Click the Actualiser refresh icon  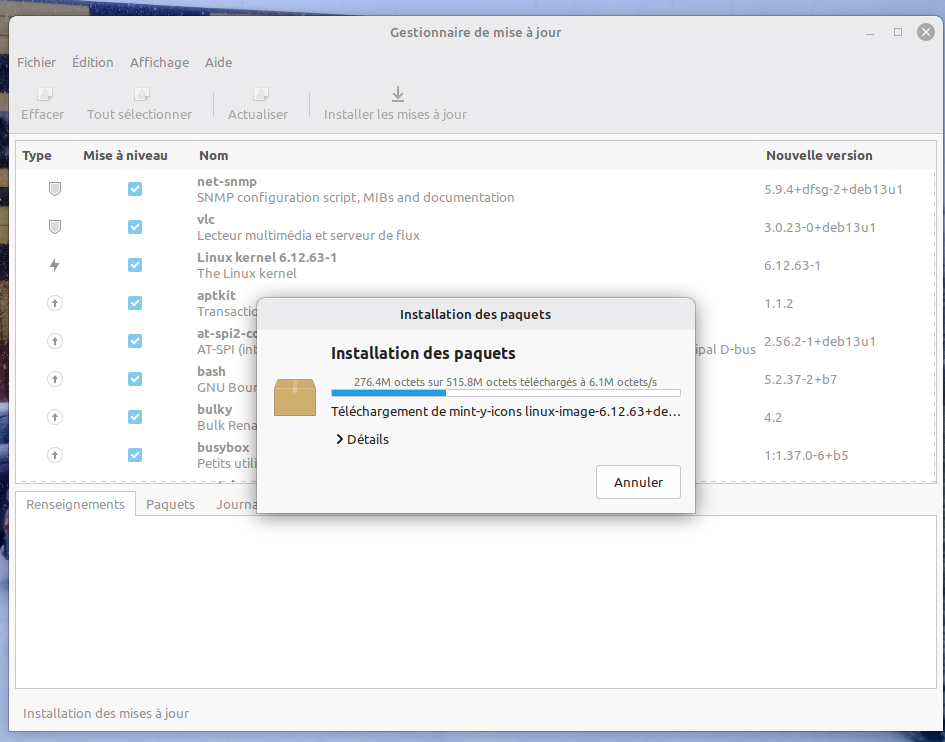258,95
